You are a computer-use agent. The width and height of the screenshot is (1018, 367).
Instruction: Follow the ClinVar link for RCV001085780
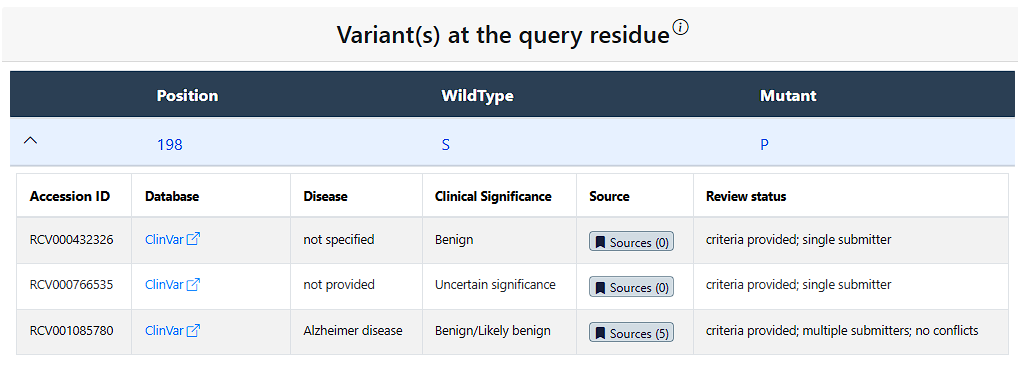[164, 331]
